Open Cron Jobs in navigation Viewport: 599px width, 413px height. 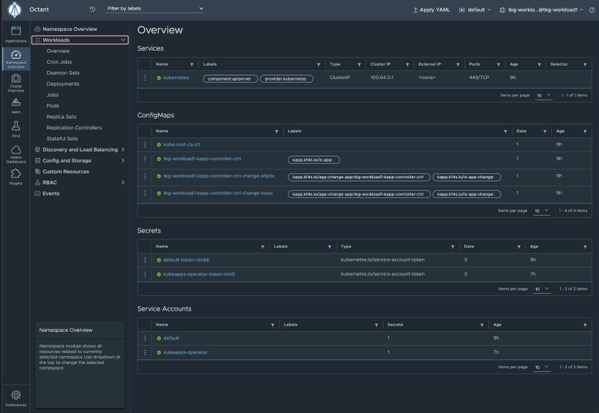pyautogui.click(x=59, y=62)
